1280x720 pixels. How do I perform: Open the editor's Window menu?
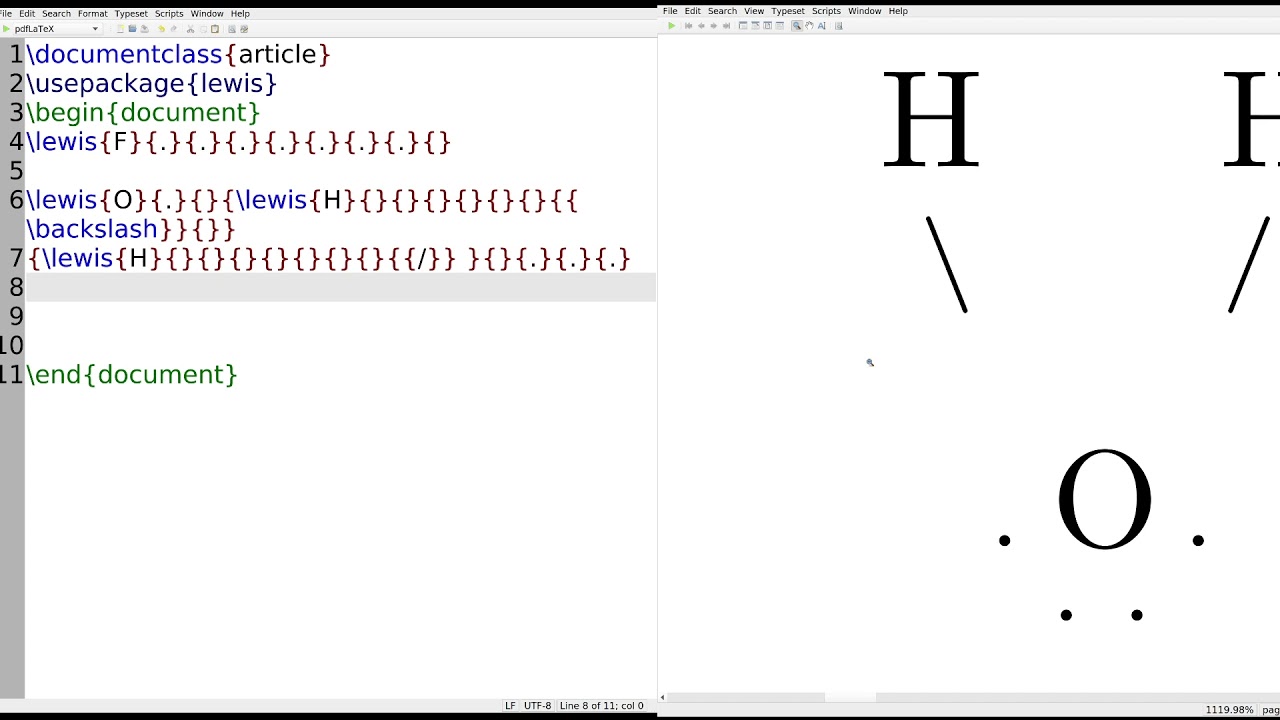(x=207, y=14)
